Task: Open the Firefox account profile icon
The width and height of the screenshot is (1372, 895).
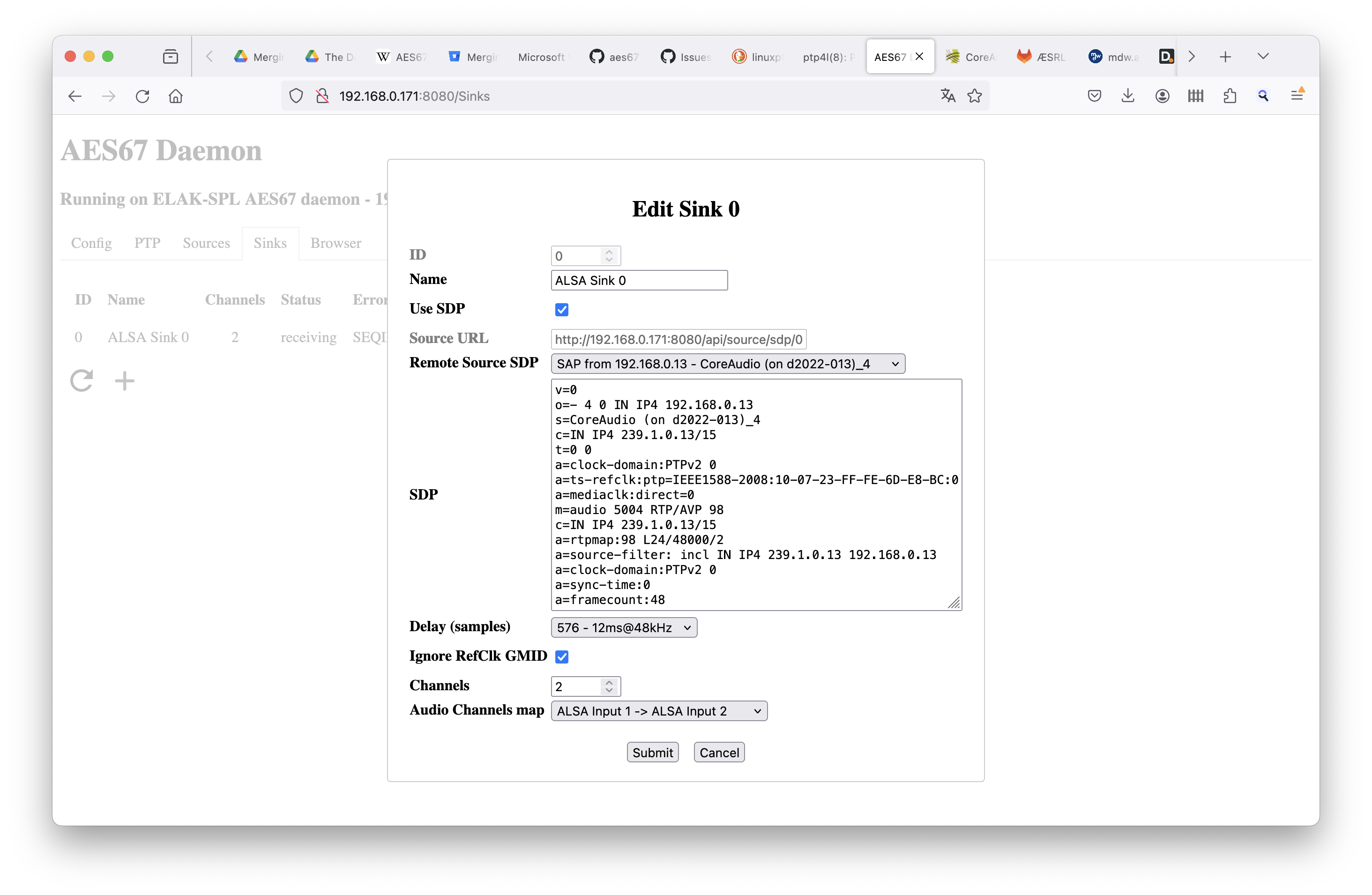Action: point(1162,96)
